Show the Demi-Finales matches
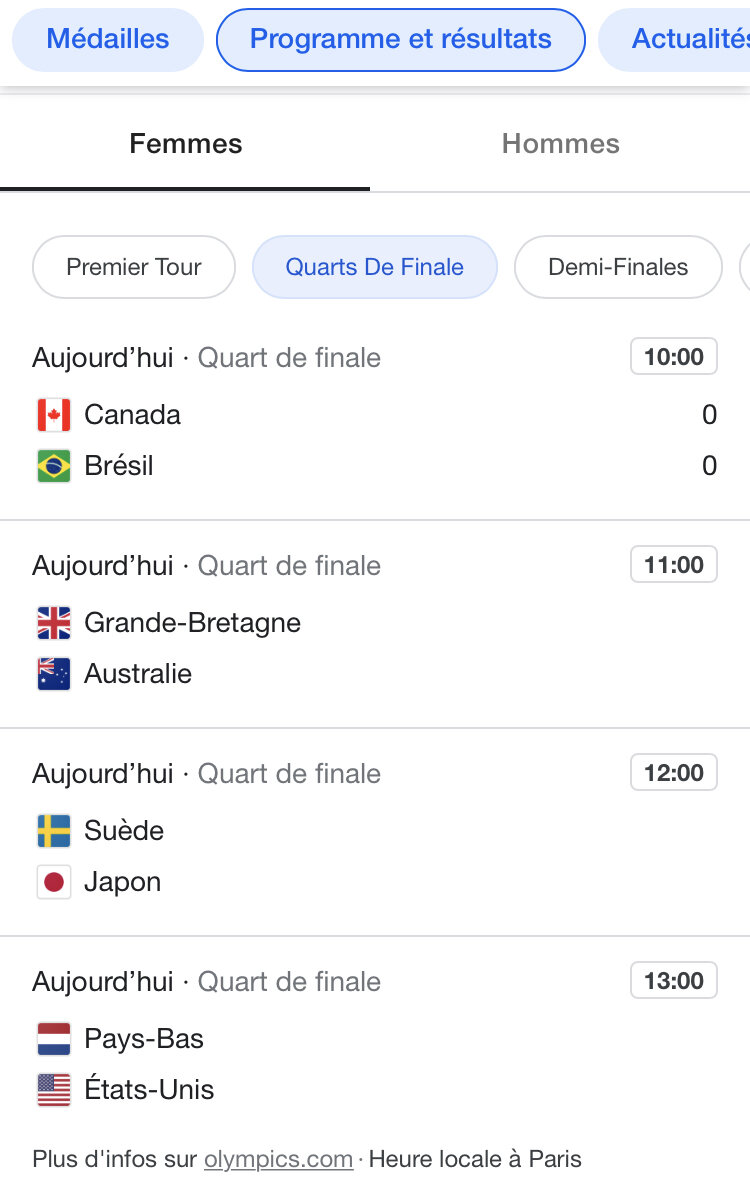The width and height of the screenshot is (750, 1181). tap(618, 267)
